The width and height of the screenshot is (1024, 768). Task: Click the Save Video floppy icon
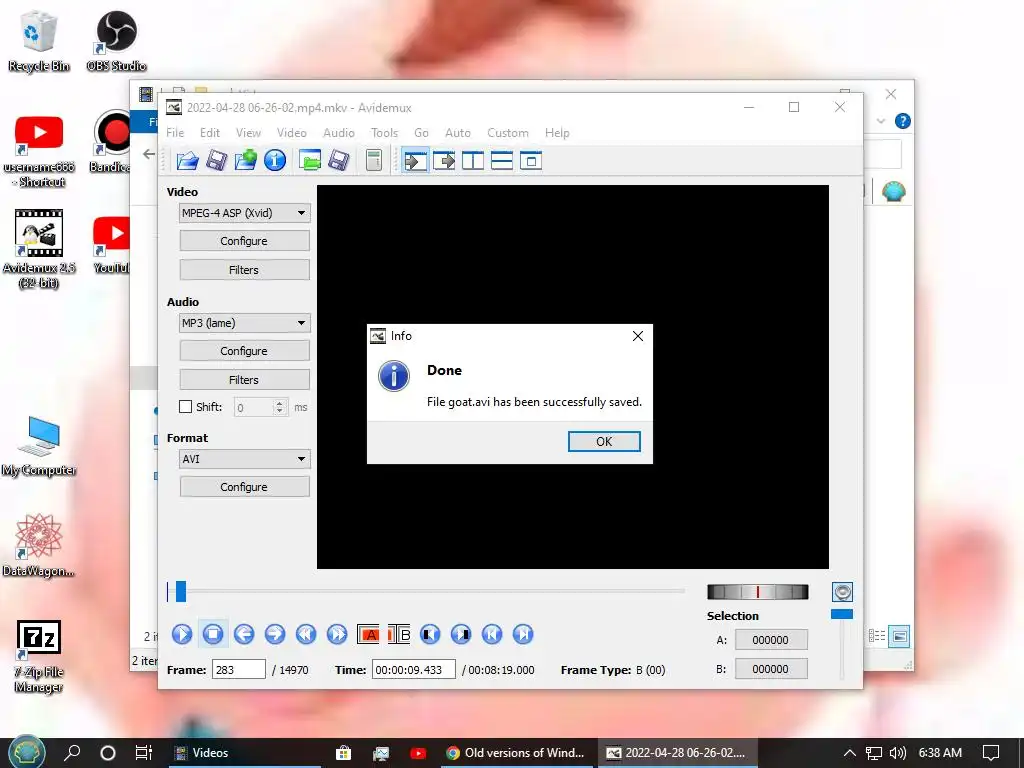point(216,160)
